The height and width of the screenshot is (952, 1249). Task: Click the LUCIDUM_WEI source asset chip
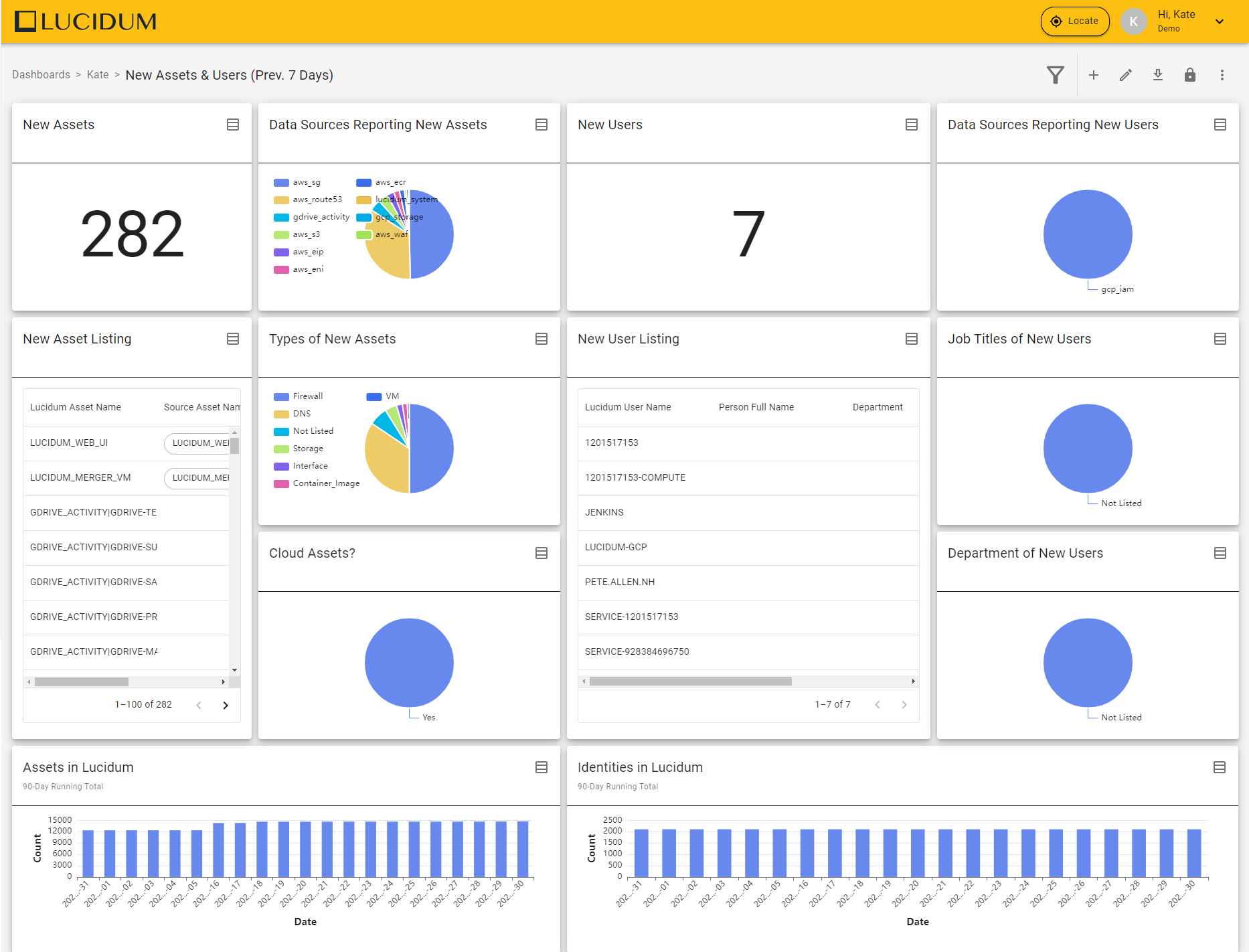[x=198, y=443]
